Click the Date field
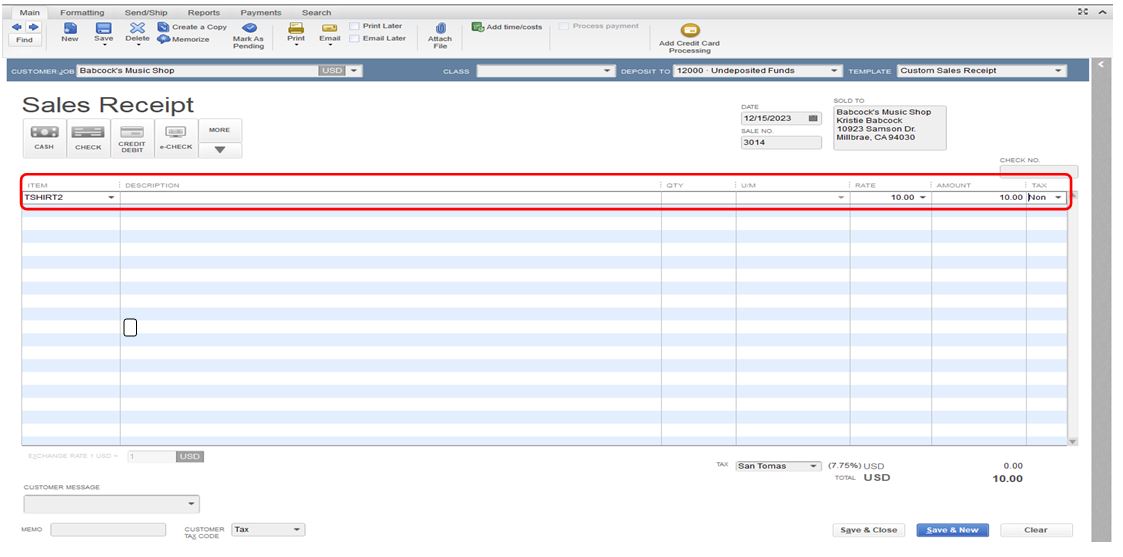Viewport: 1123px width, 557px height. tap(775, 119)
